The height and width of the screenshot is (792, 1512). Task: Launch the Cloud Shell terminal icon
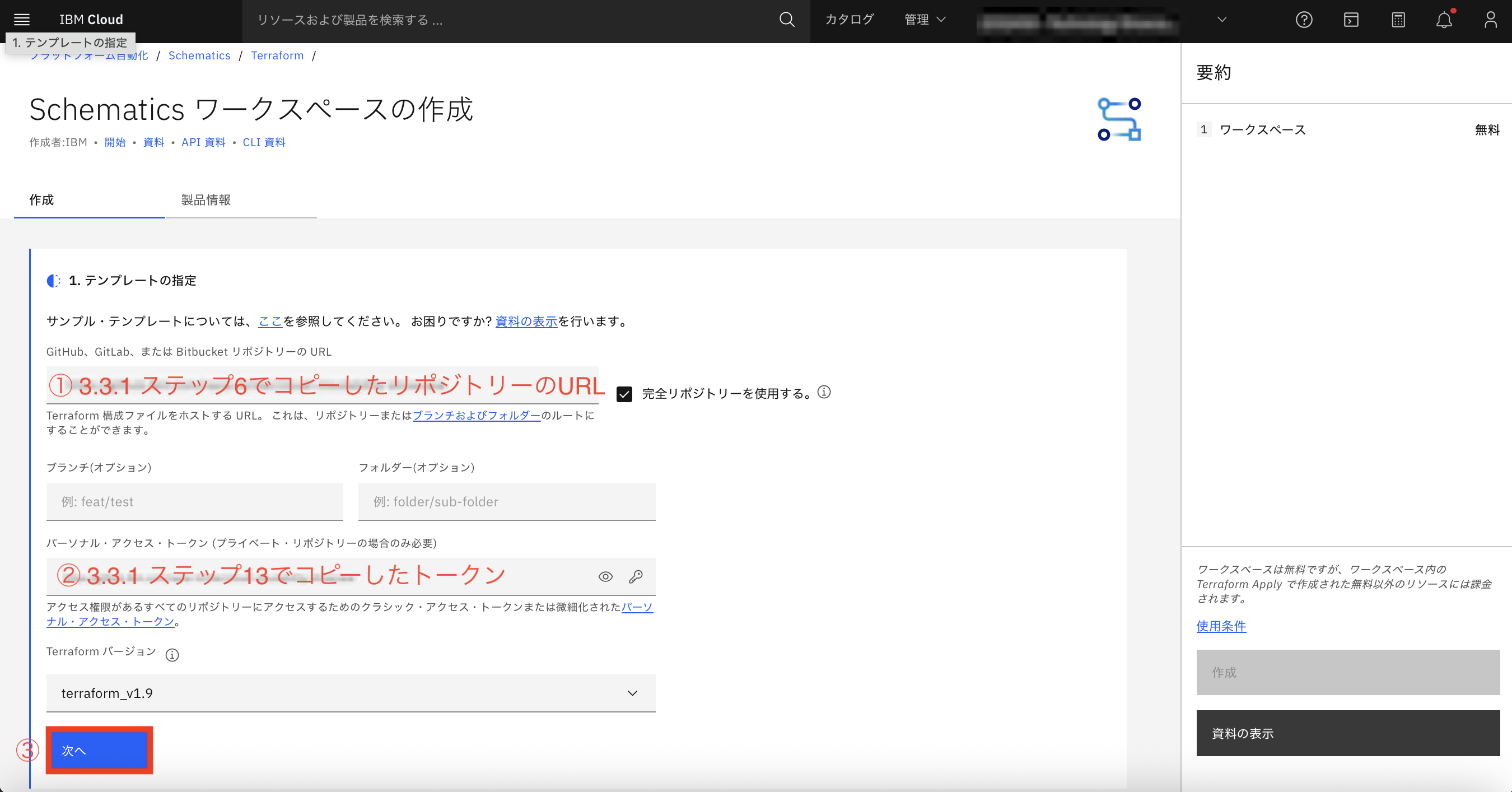click(1351, 20)
